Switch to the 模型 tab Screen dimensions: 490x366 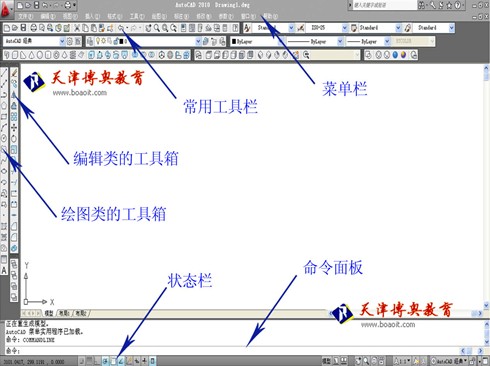pos(49,313)
